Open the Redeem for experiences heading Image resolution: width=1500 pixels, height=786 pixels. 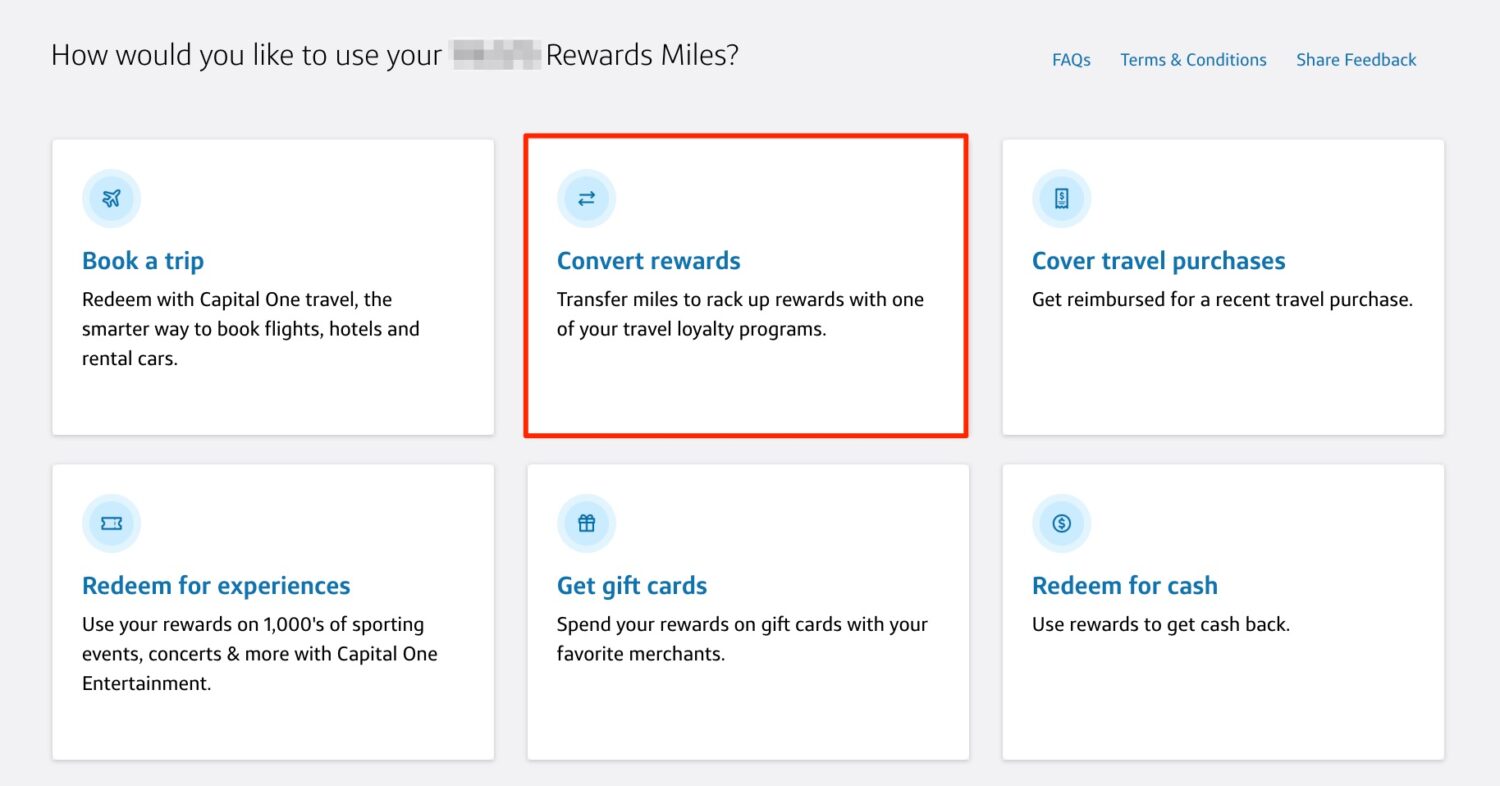click(x=216, y=586)
